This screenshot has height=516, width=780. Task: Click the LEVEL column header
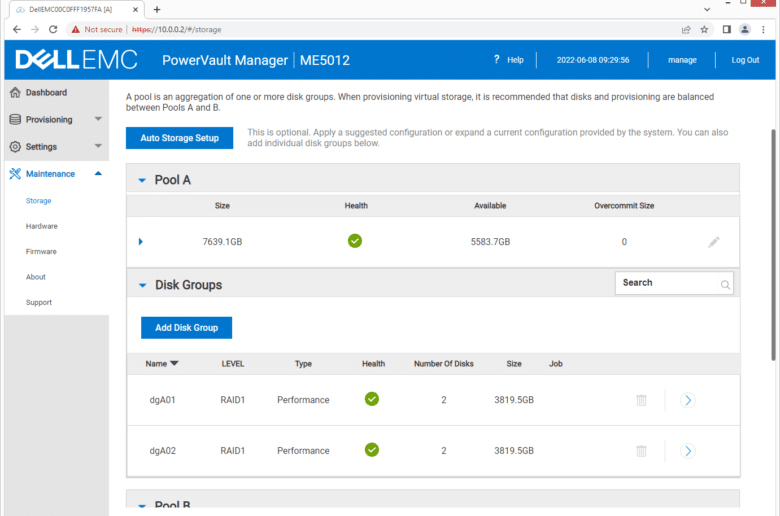[233, 364]
